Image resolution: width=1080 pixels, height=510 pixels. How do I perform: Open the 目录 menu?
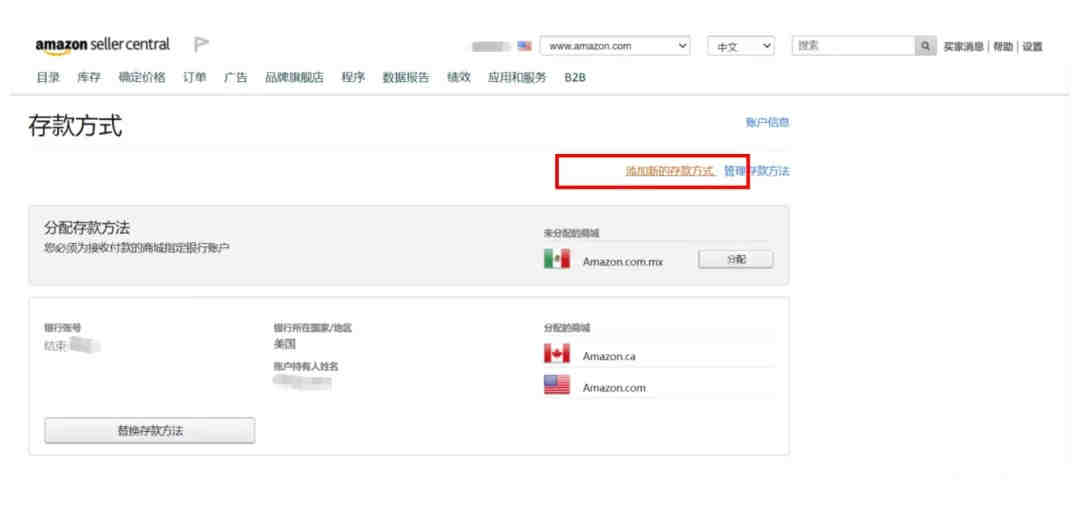pyautogui.click(x=48, y=78)
